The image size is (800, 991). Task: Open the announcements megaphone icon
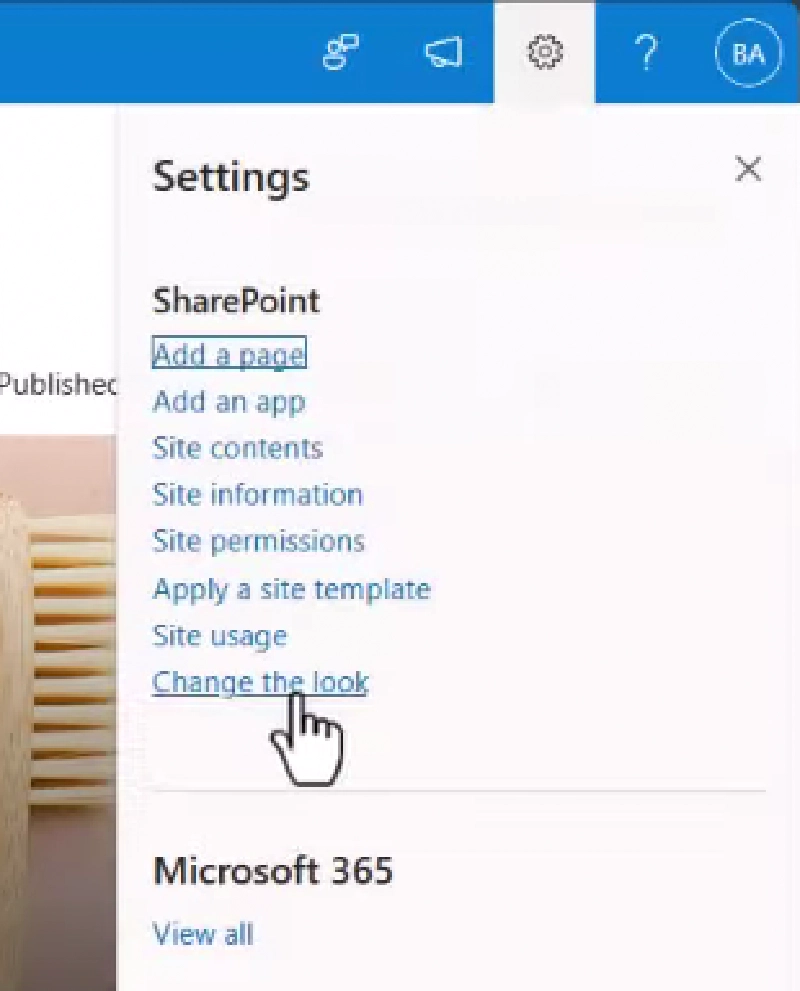coord(443,53)
